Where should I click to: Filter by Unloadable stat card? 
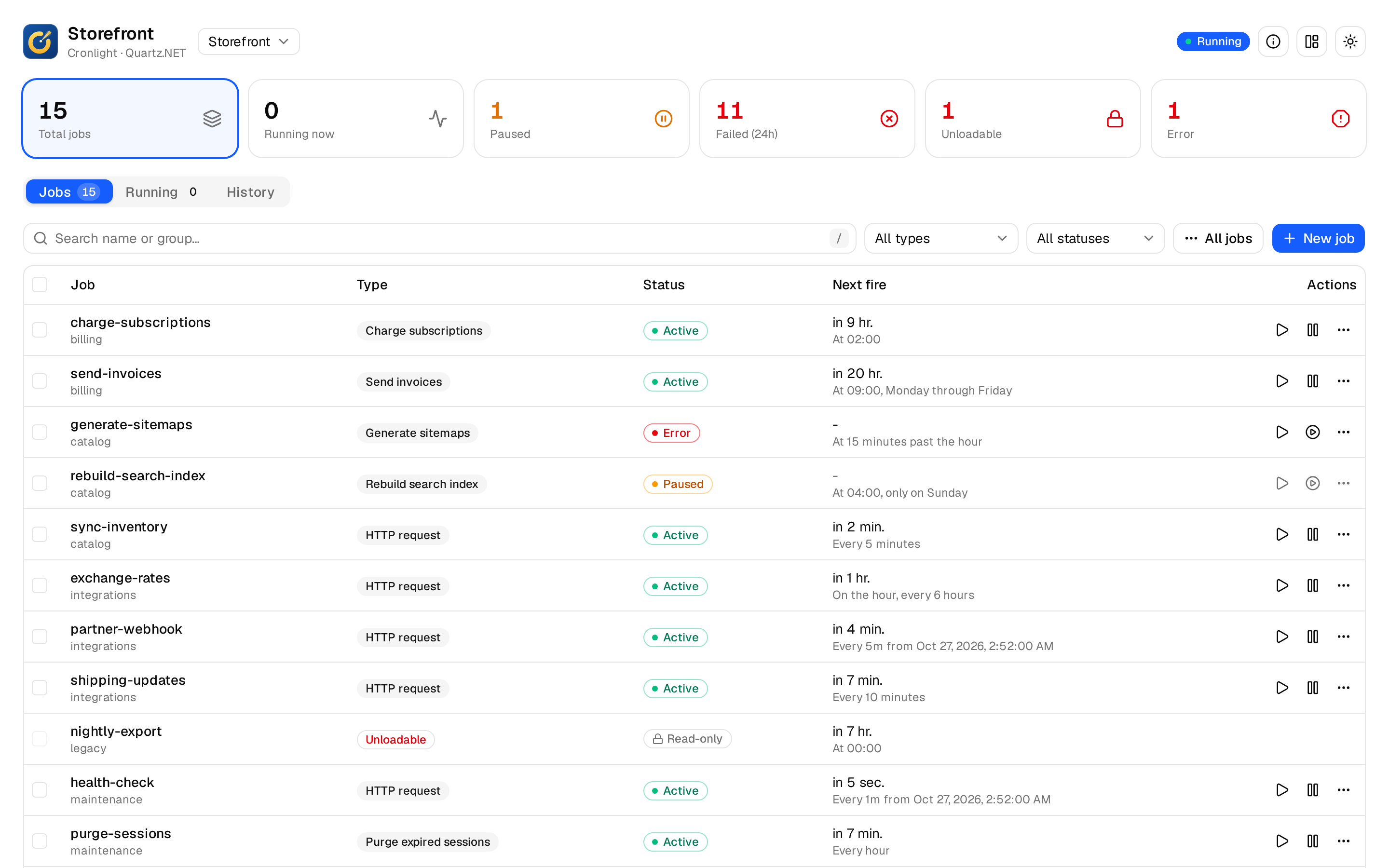coord(1032,119)
